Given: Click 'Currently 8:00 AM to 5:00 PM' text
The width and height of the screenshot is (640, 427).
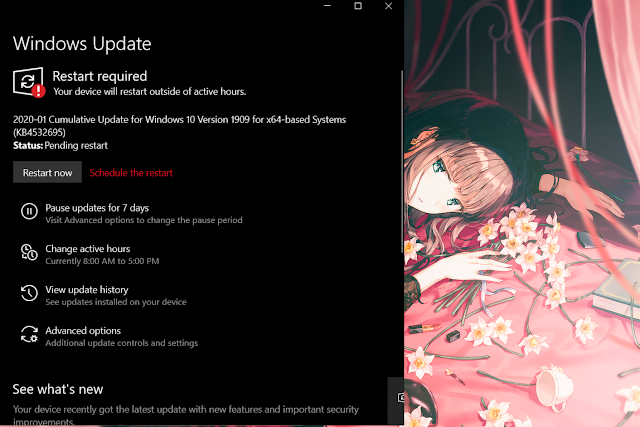Looking at the screenshot, I should pos(102,261).
